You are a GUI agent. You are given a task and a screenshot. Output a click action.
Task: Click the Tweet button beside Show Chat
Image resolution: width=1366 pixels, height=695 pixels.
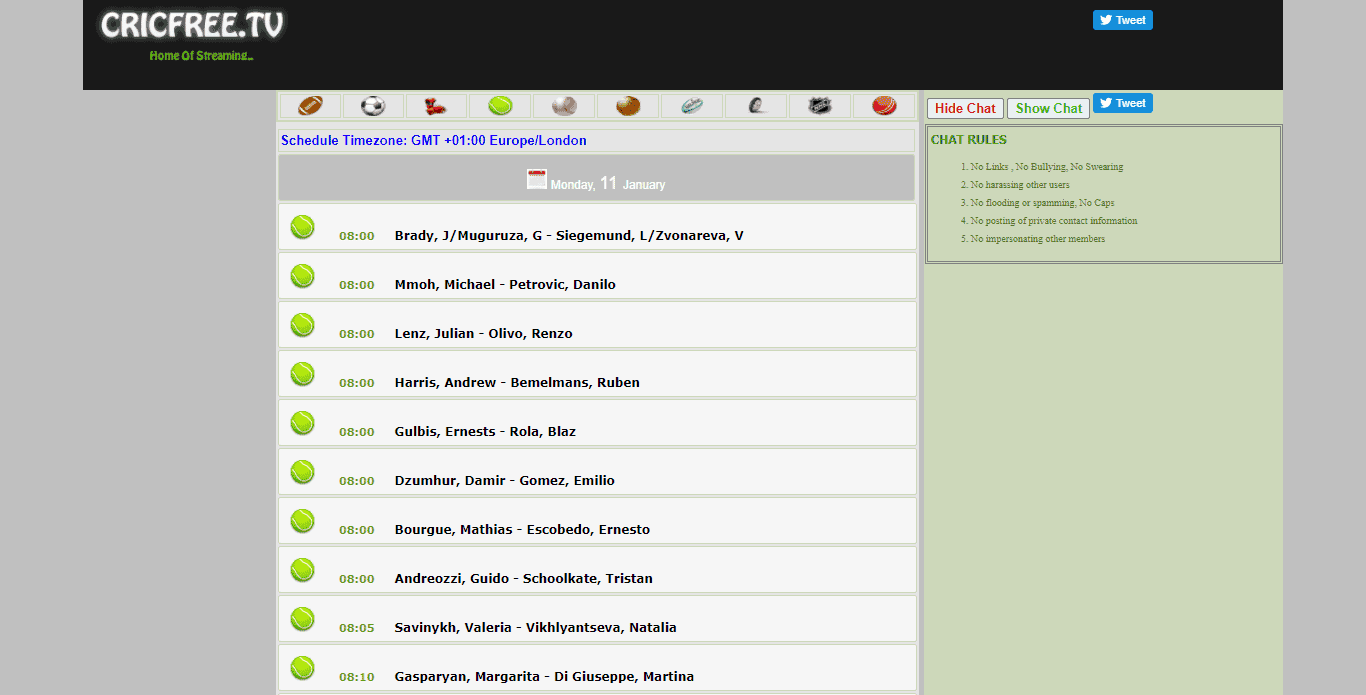coord(1122,103)
